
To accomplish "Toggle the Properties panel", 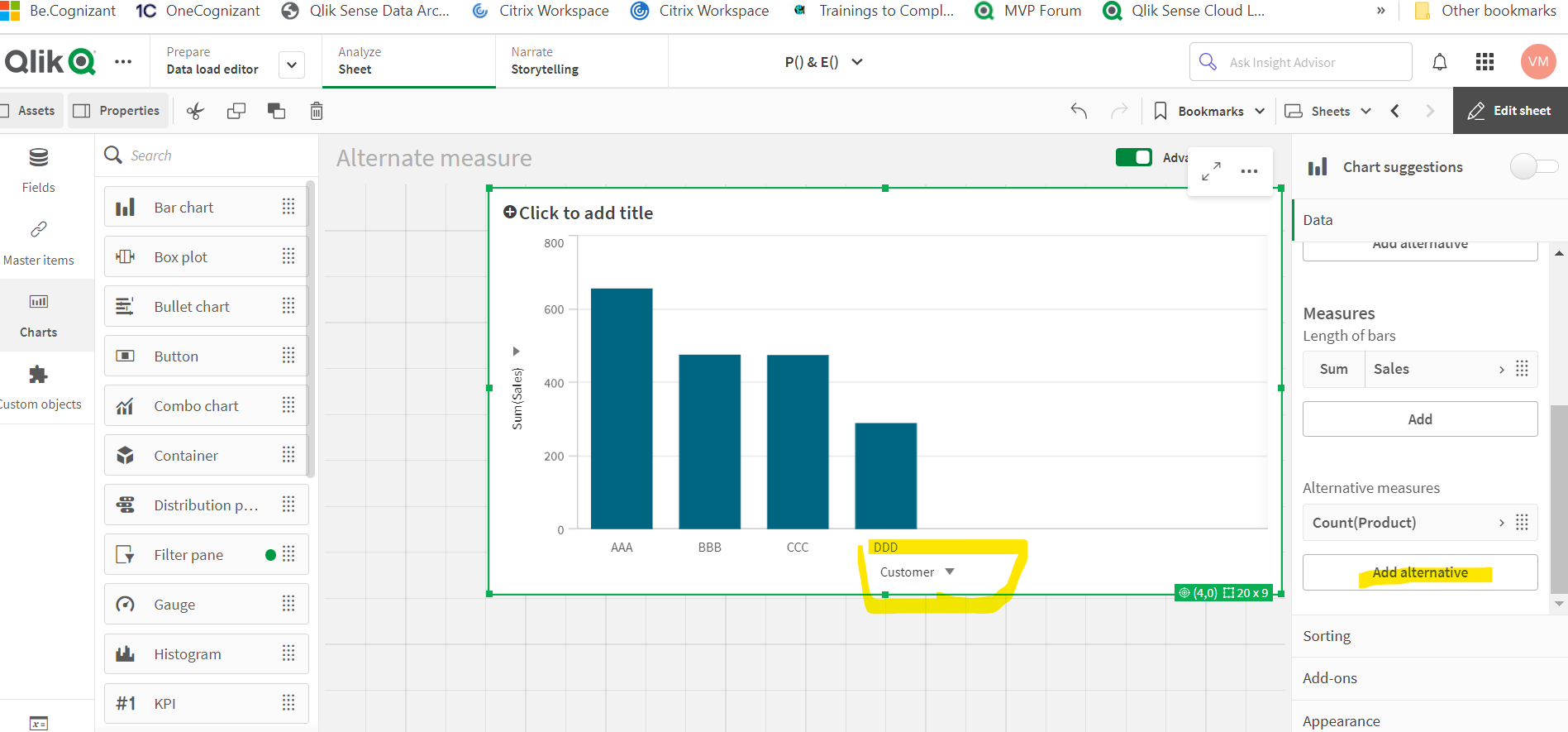I will coord(117,111).
